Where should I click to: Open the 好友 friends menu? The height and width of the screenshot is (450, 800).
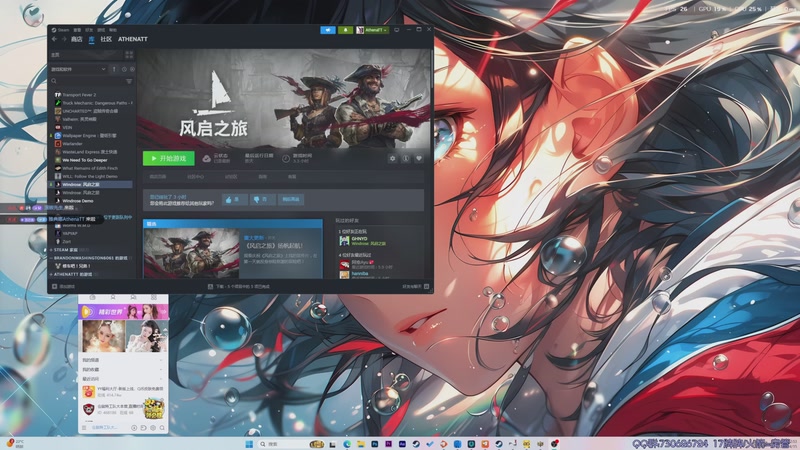coord(89,30)
